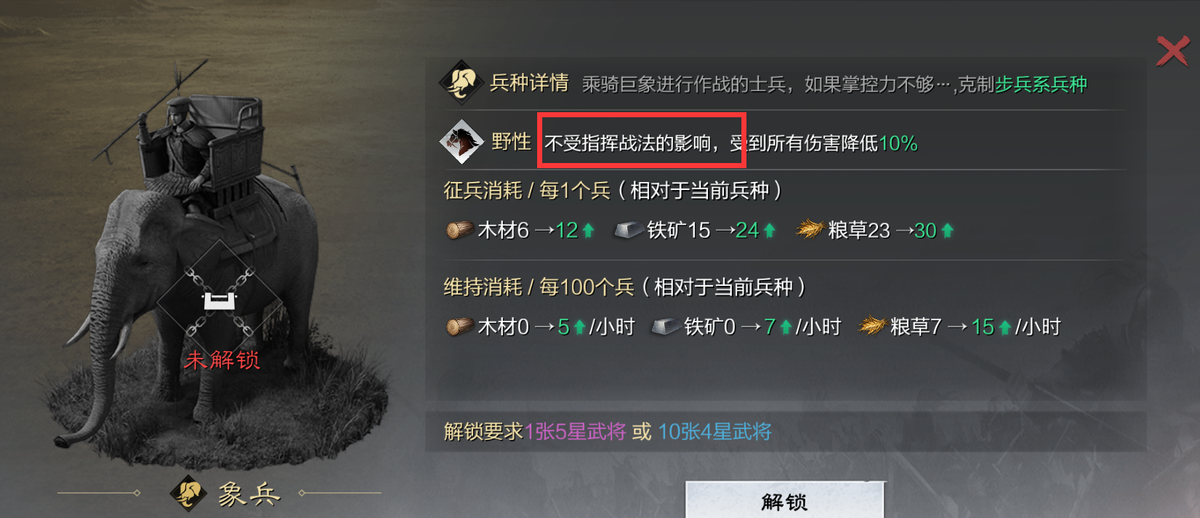Select the 兵种详情 elephant head icon

tap(461, 83)
